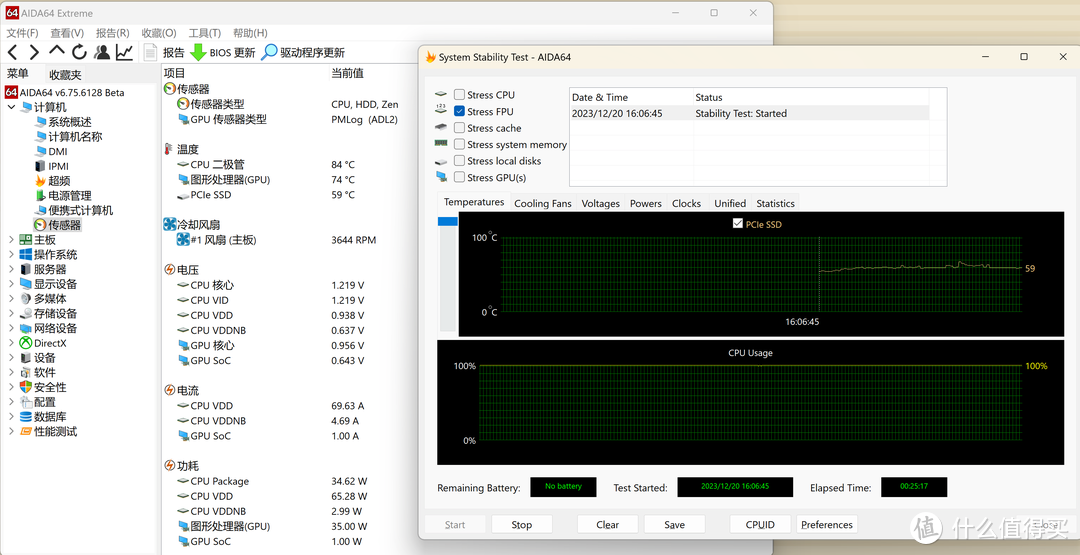Expand the 服务器 tree node

click(x=11, y=269)
